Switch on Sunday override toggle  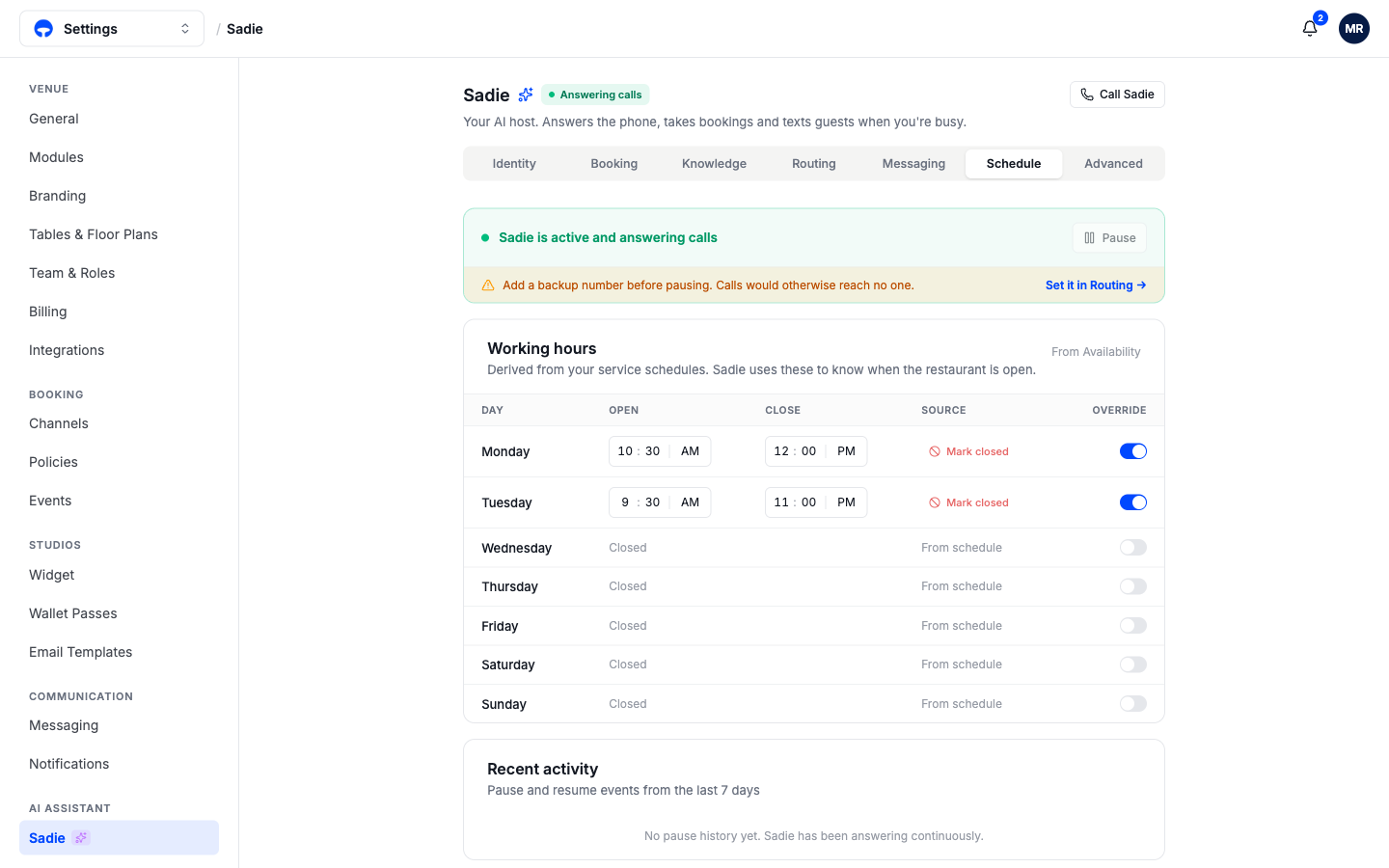pos(1133,704)
